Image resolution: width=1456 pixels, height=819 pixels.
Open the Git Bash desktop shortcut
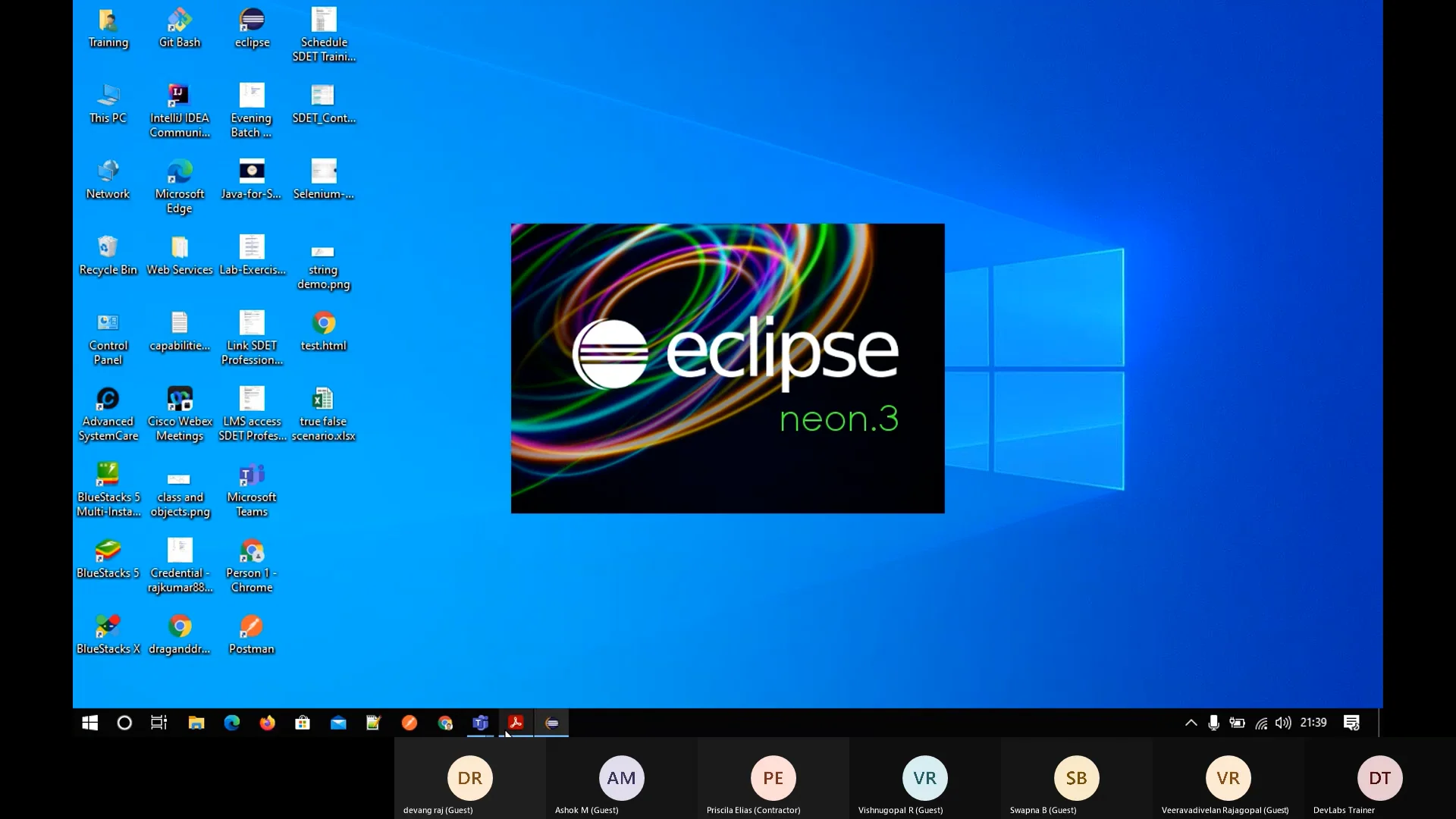[180, 29]
